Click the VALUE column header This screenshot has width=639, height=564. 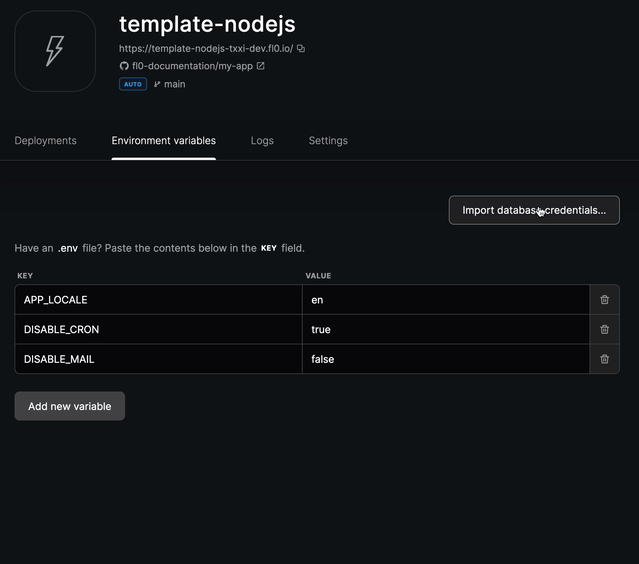[x=318, y=276]
